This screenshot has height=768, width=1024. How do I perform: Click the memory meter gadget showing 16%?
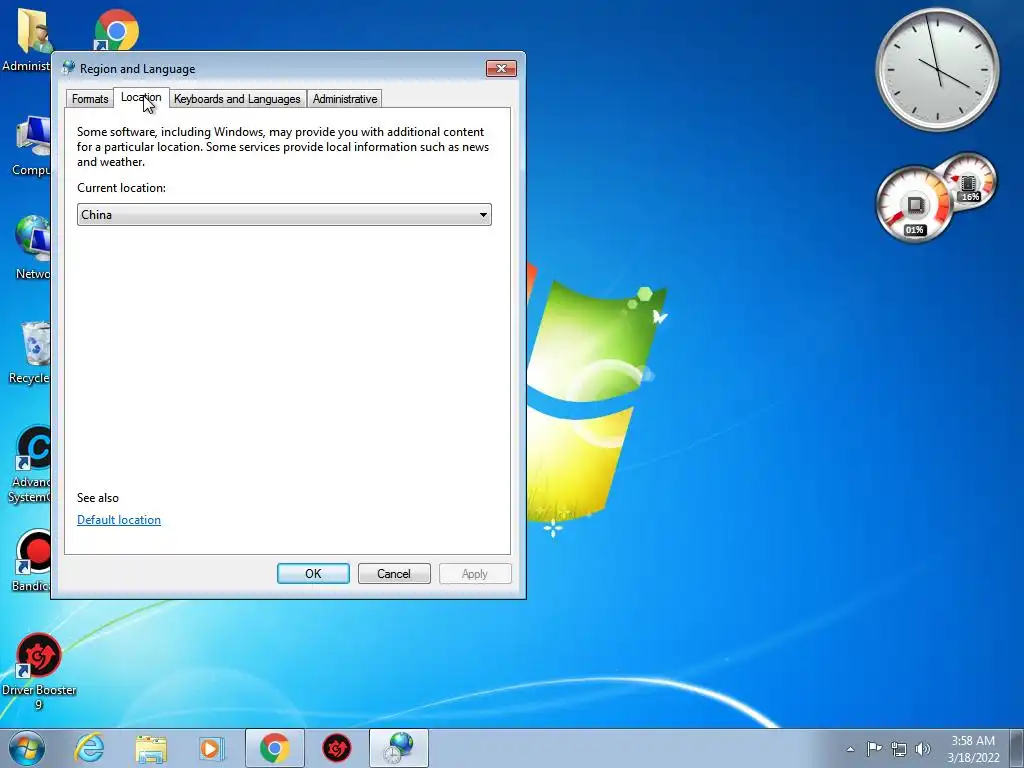pos(969,181)
